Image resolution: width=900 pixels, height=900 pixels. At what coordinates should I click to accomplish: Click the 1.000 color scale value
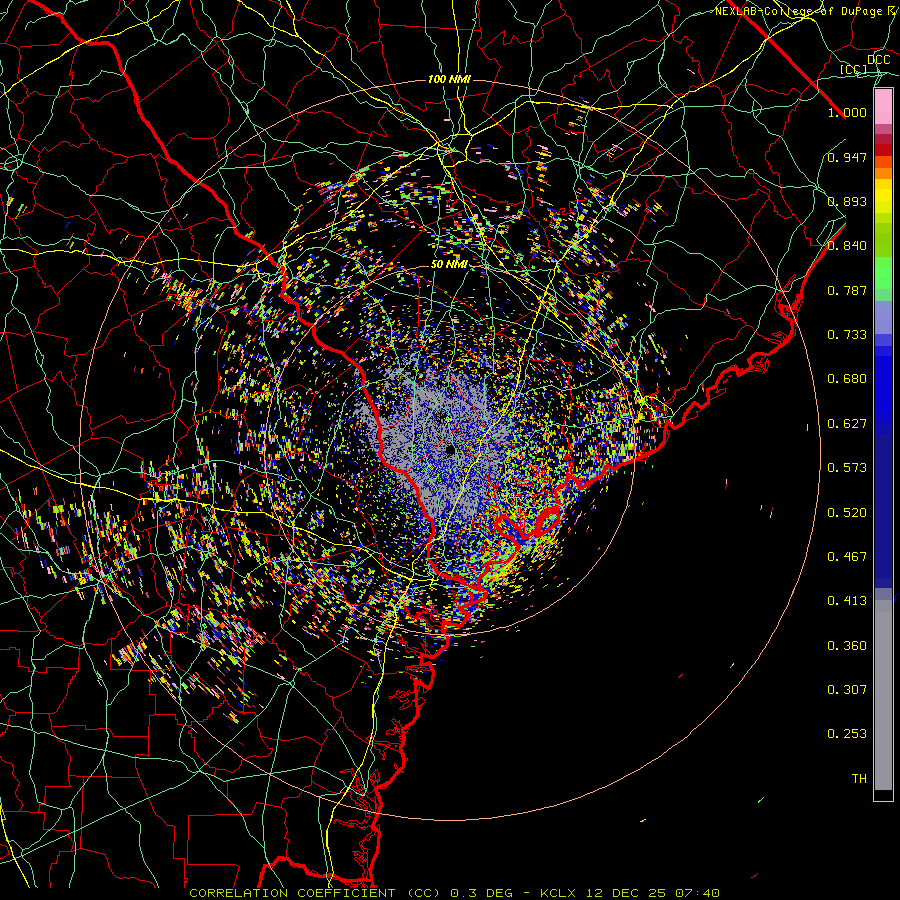pos(847,112)
